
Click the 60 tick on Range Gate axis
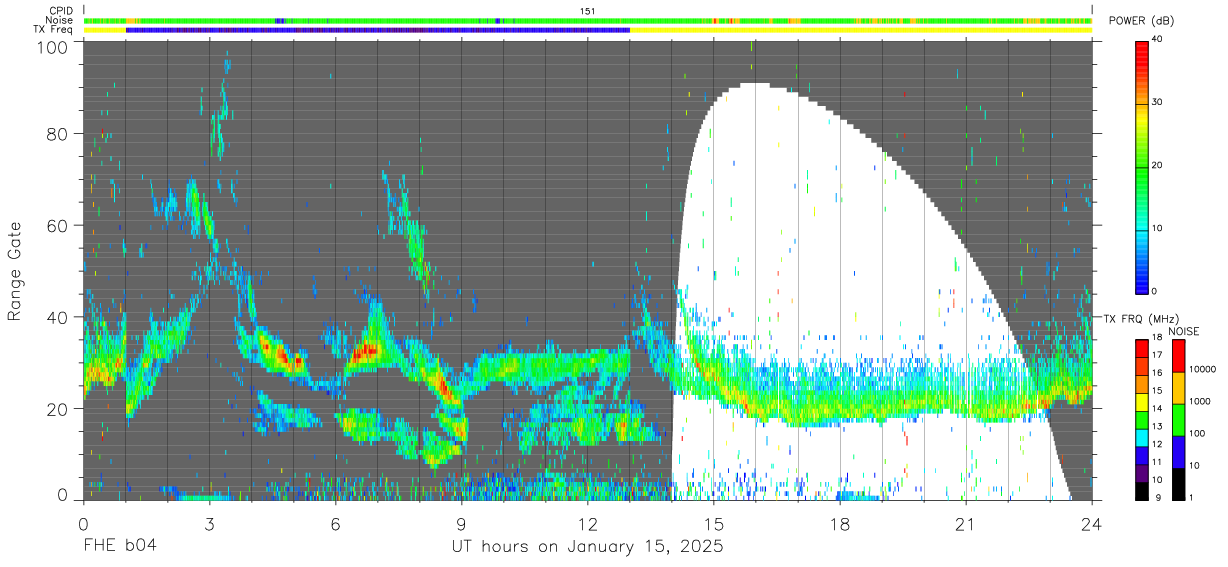(58, 226)
